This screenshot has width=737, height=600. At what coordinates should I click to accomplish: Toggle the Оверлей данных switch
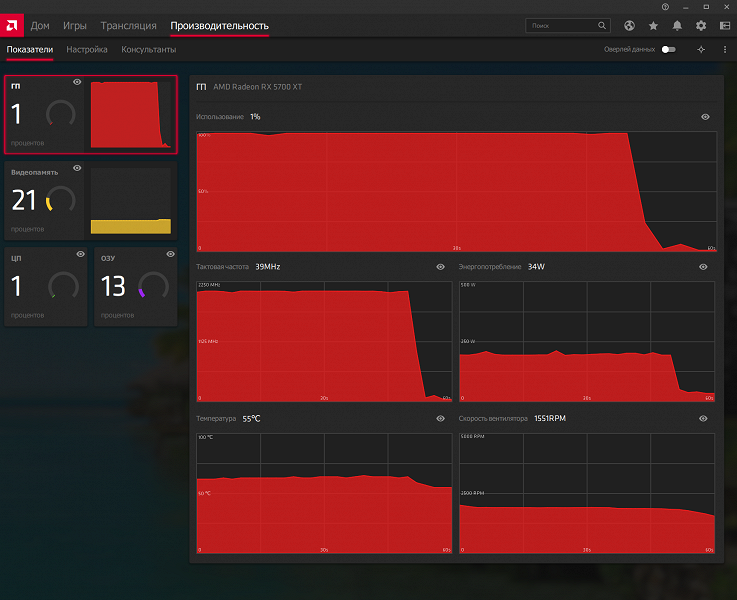tap(668, 49)
